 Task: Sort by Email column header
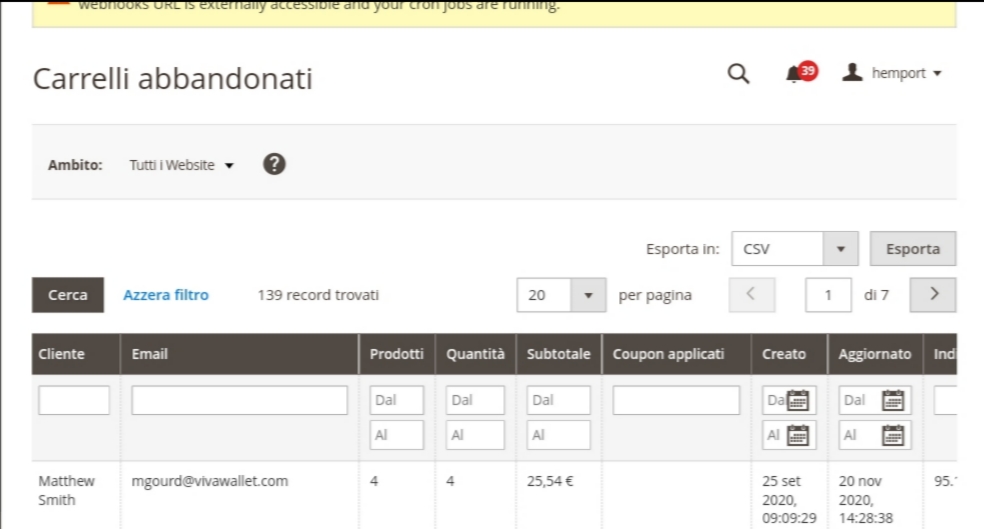coord(240,354)
